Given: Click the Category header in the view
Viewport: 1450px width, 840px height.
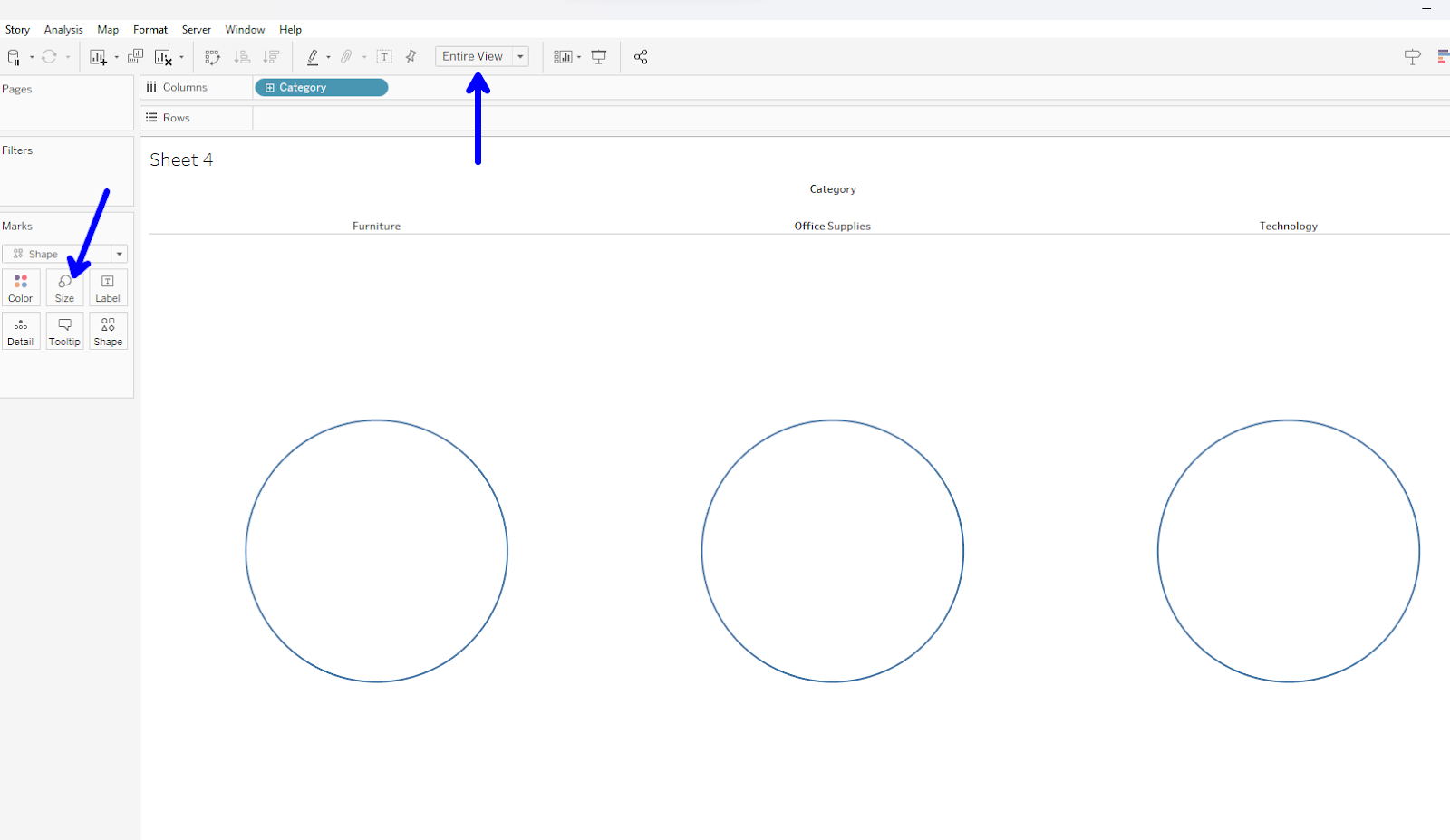Looking at the screenshot, I should (x=833, y=189).
